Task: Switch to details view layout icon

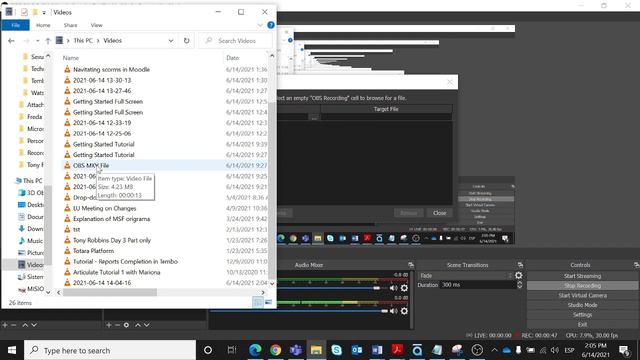Action: (258, 302)
